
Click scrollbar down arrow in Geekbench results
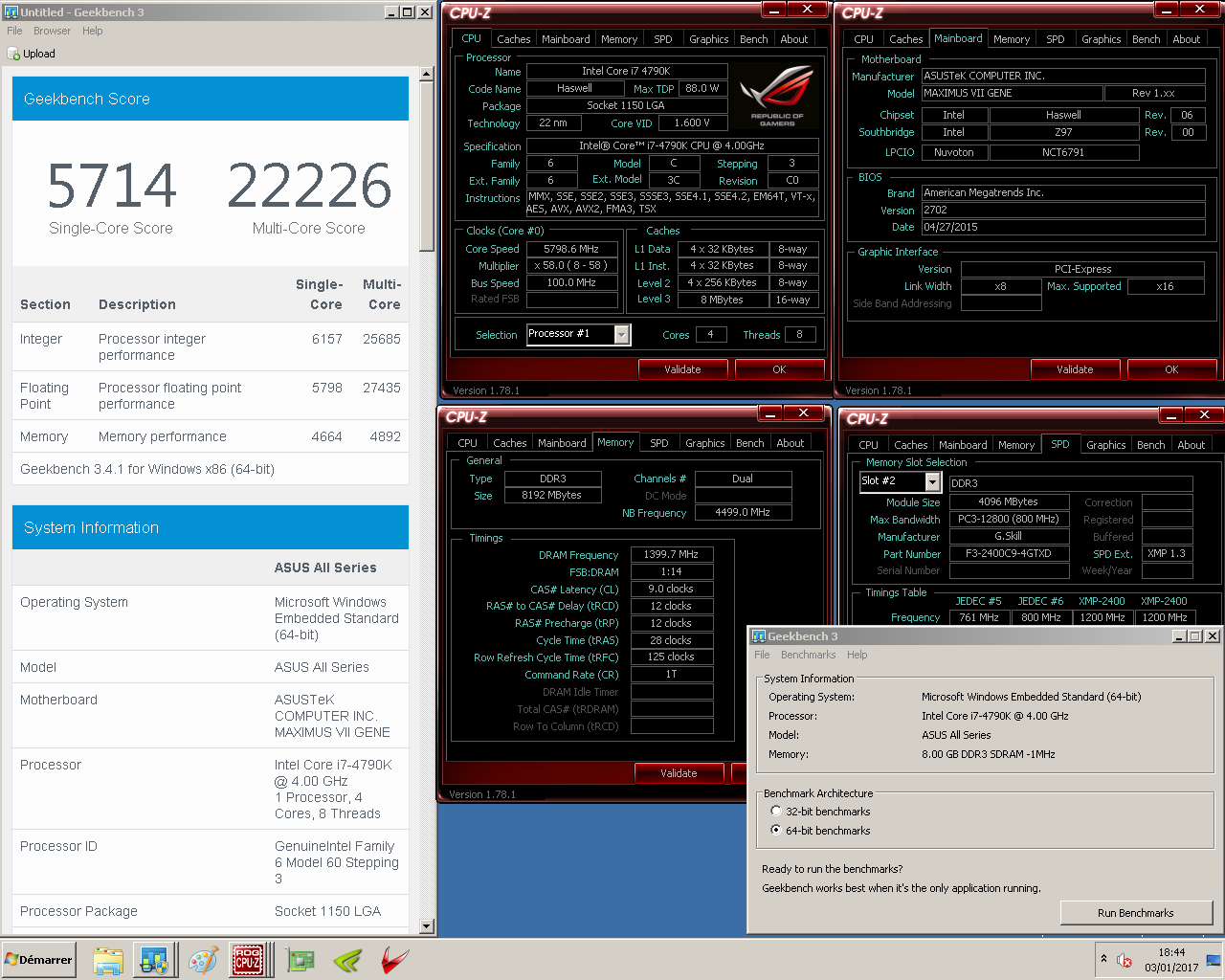pos(428,927)
